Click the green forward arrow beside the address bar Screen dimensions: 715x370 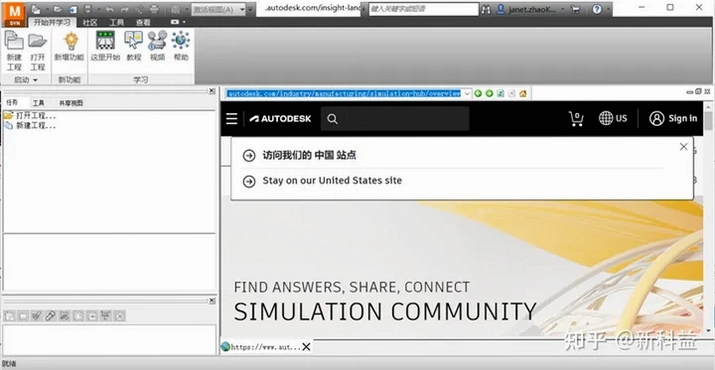tap(489, 94)
